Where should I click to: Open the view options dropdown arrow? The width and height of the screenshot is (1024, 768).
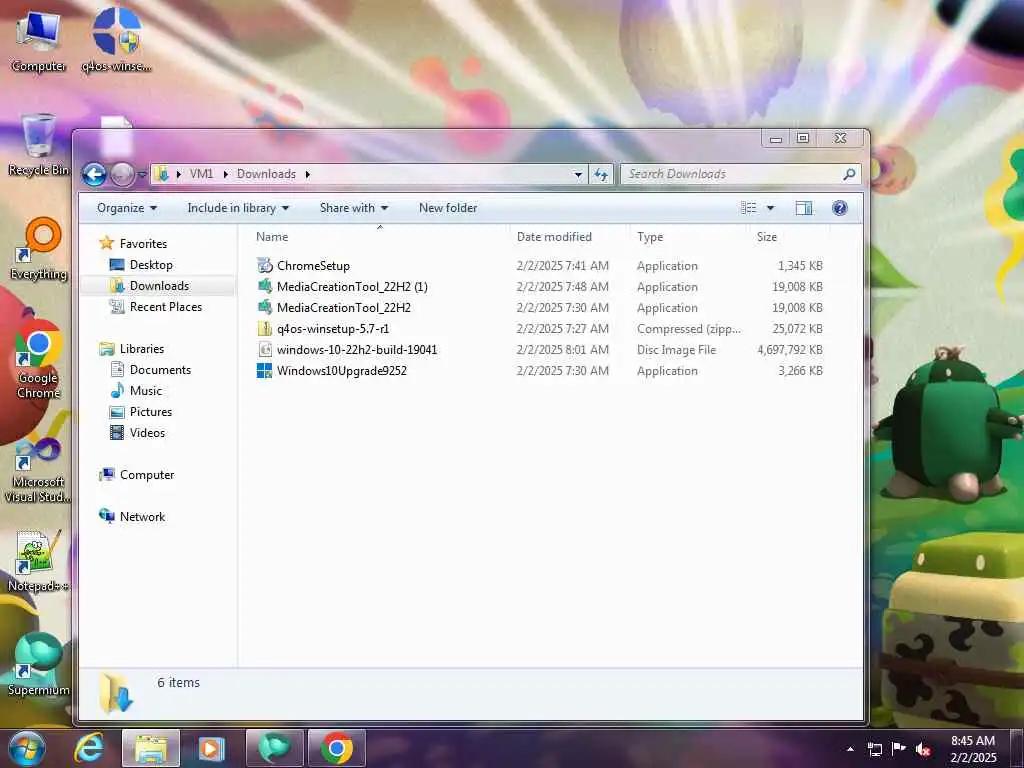(771, 208)
